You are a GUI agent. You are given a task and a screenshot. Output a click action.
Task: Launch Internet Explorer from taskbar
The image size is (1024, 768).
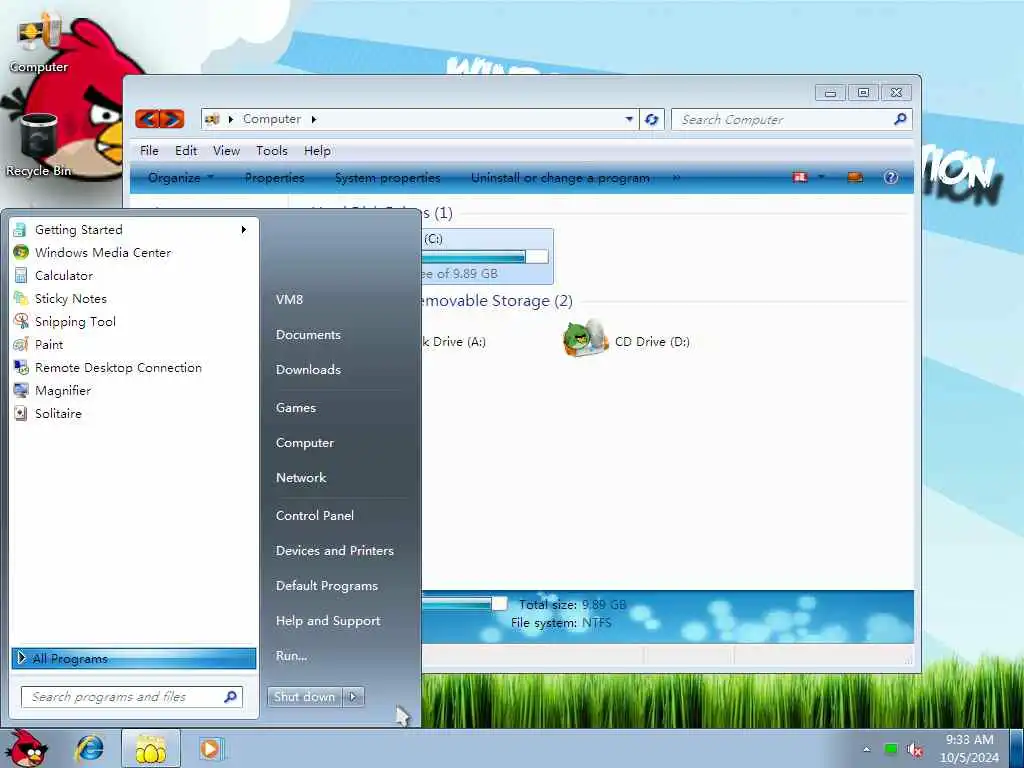89,748
